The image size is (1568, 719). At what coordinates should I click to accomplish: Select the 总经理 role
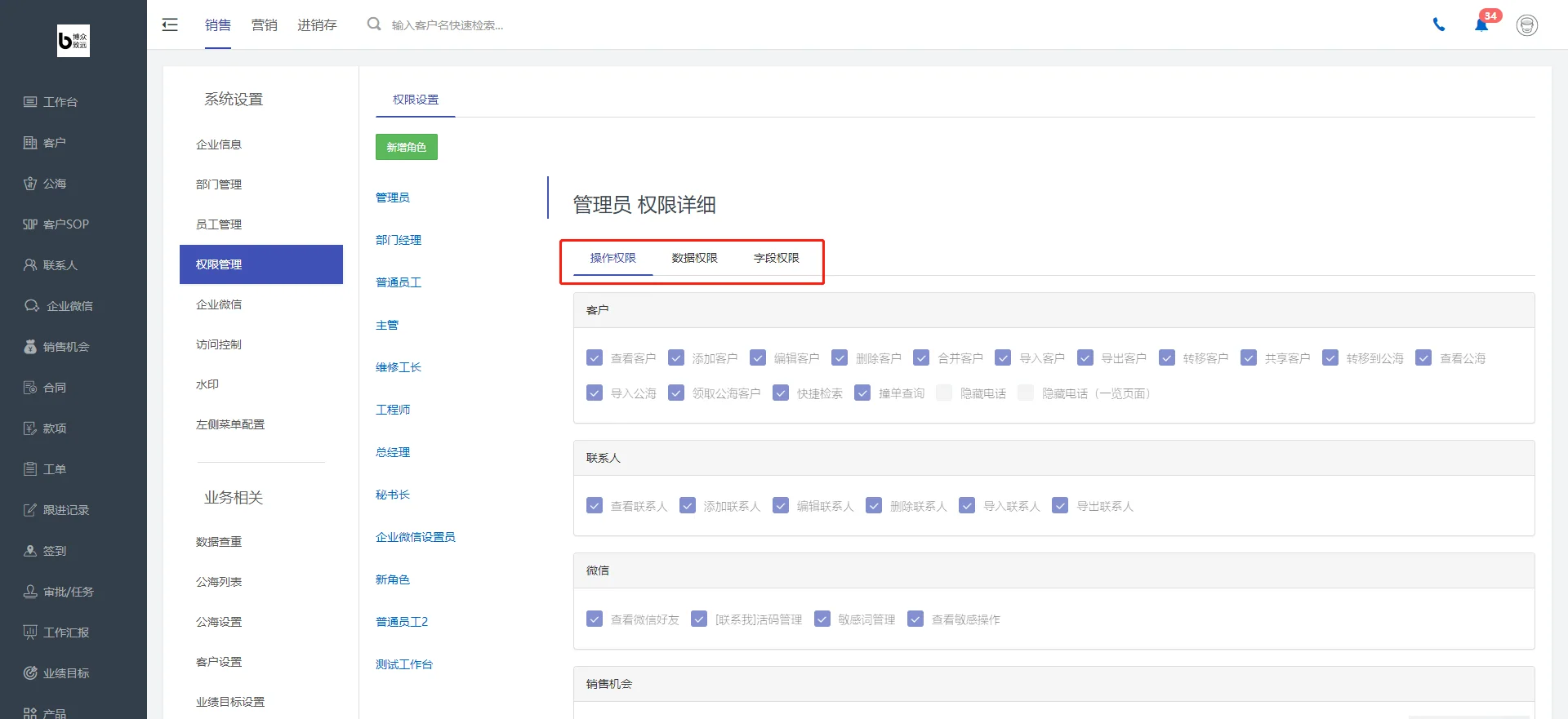(x=393, y=452)
